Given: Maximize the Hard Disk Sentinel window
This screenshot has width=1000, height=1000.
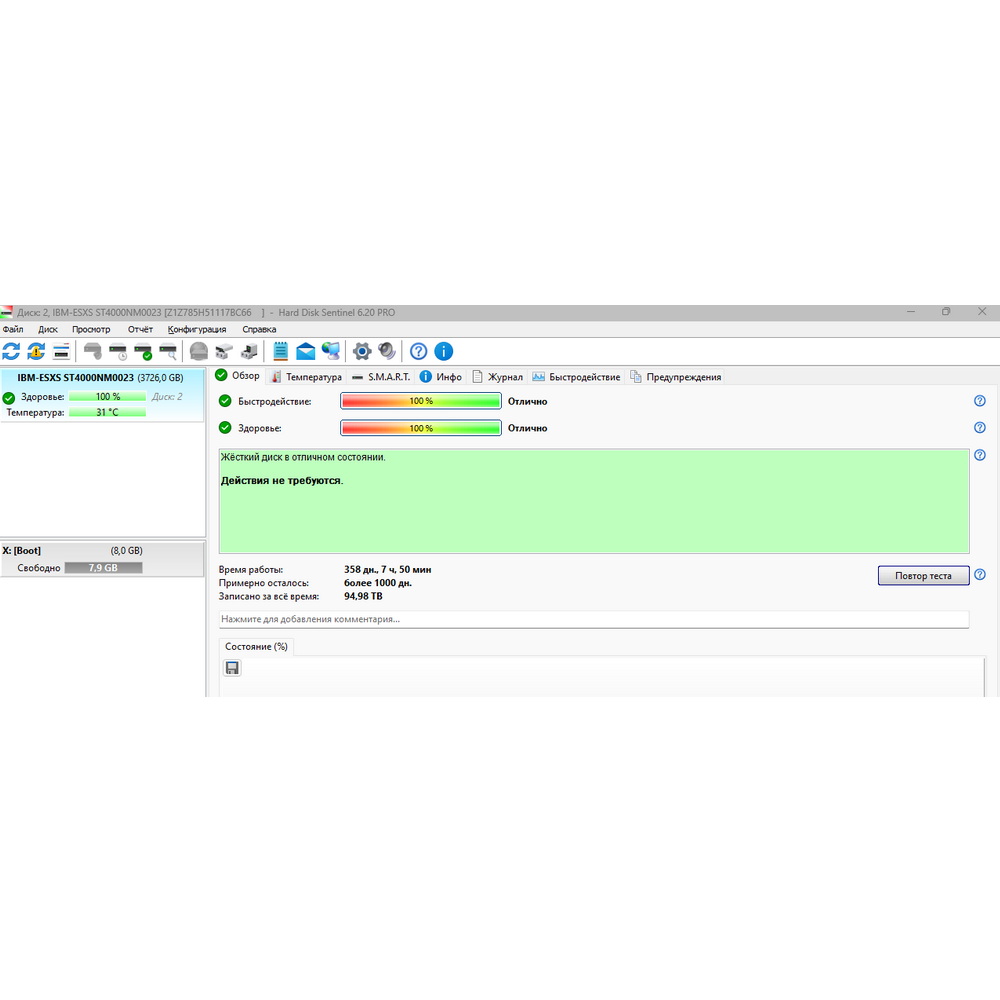Looking at the screenshot, I should tap(946, 311).
